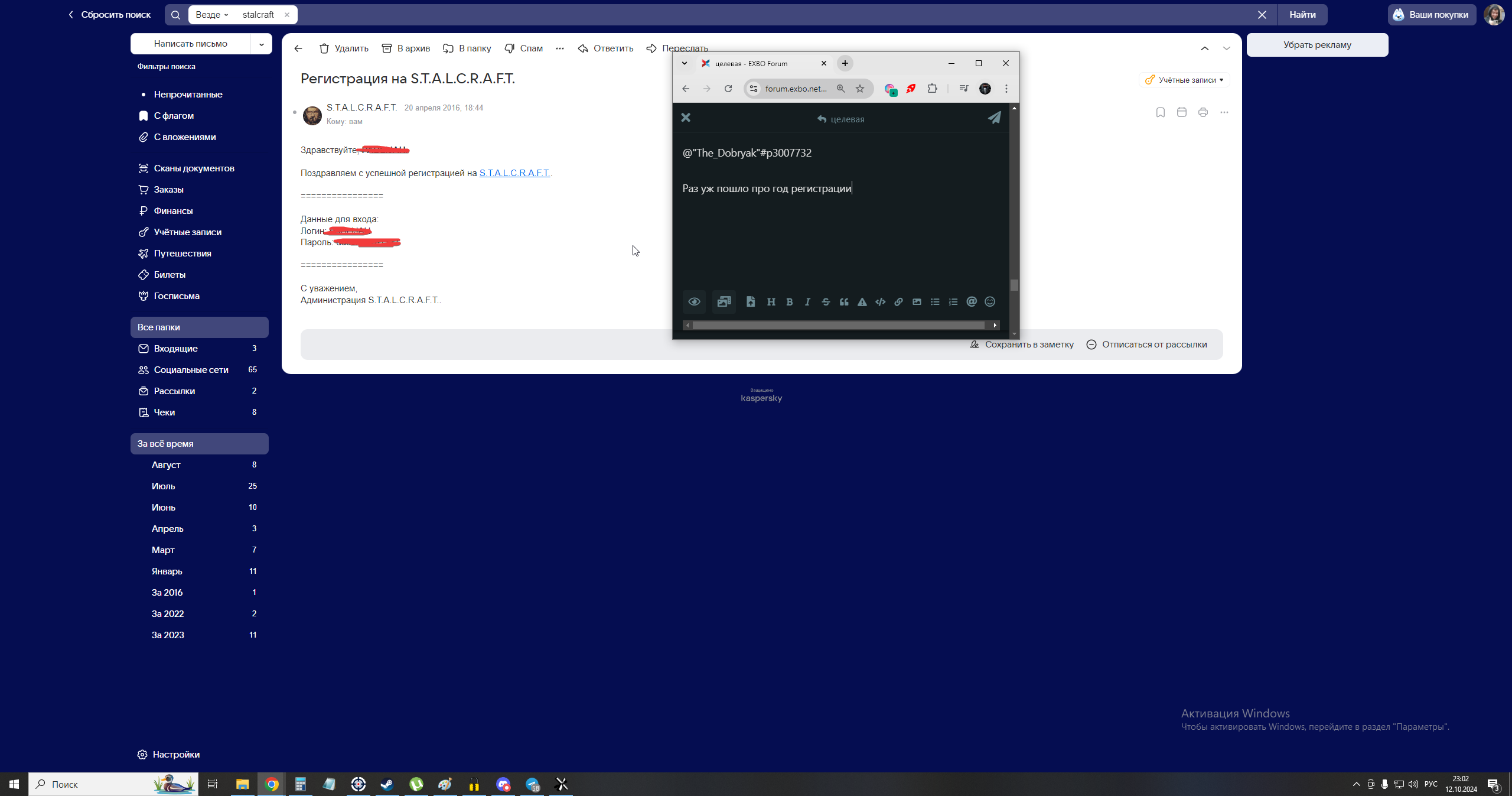Filter results by Июль

200,486
